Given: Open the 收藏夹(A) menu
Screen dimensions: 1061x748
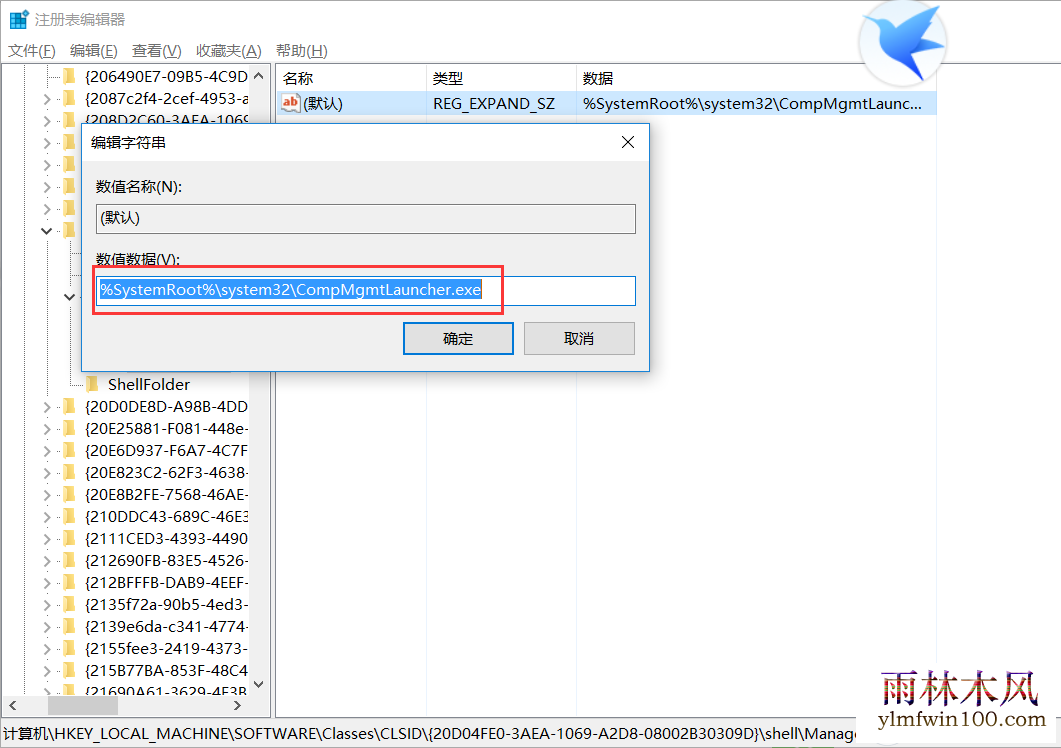Looking at the screenshot, I should pos(229,51).
